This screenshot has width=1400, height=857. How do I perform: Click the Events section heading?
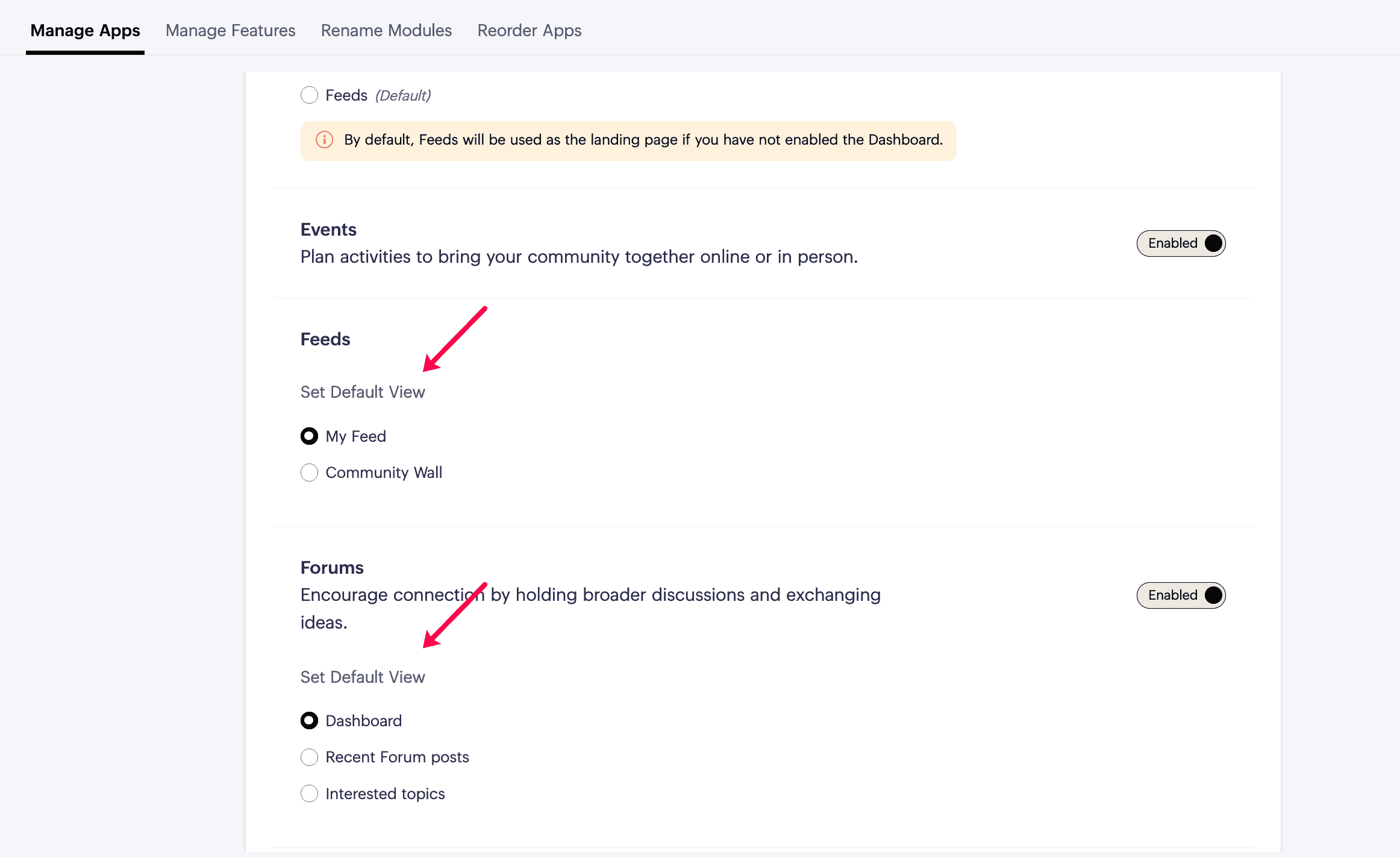pyautogui.click(x=328, y=230)
